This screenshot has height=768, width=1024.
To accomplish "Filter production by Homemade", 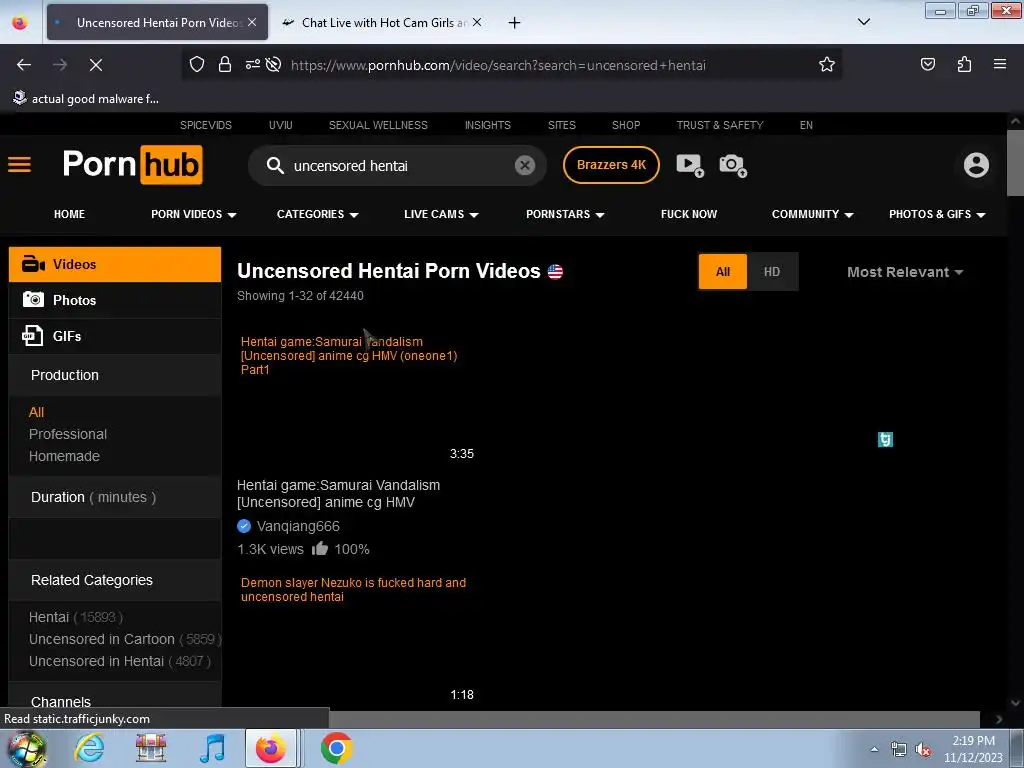I will tap(64, 456).
